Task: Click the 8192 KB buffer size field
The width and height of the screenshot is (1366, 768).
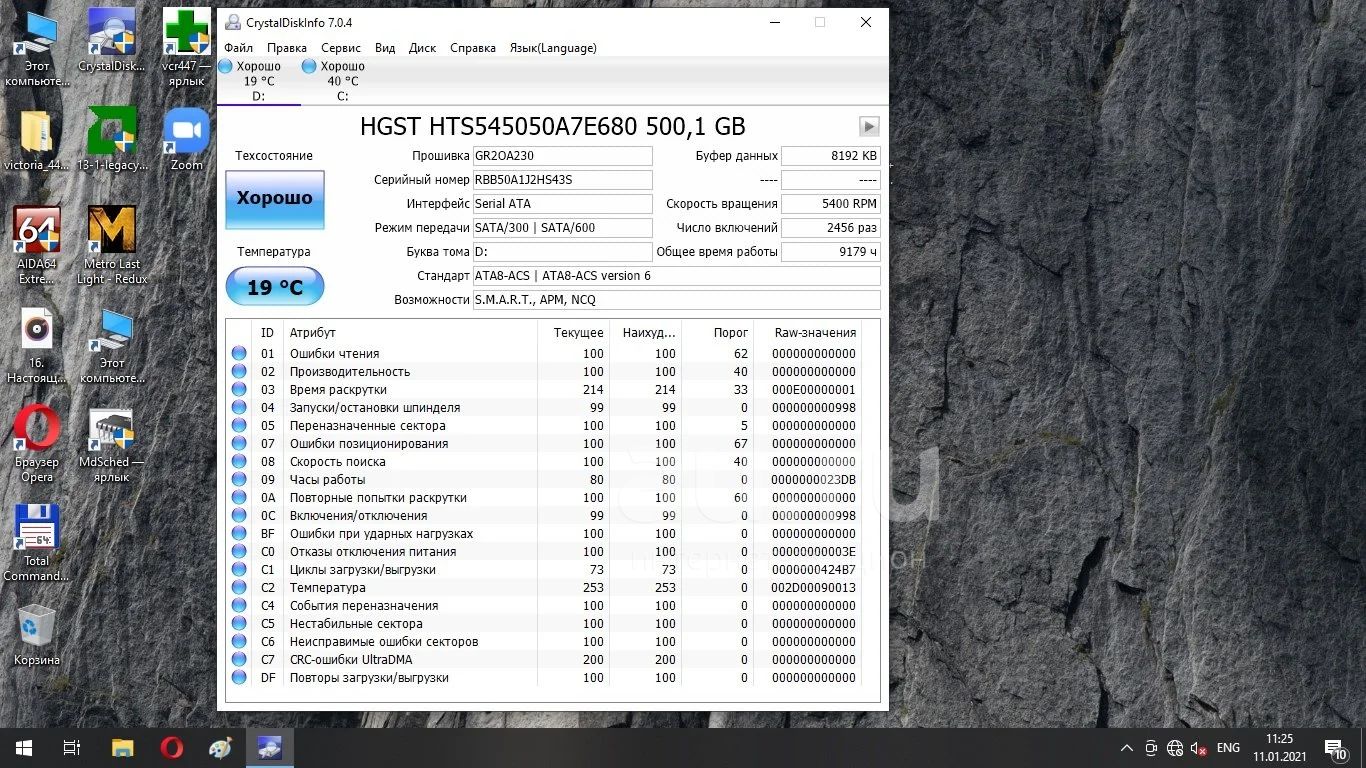Action: coord(831,156)
